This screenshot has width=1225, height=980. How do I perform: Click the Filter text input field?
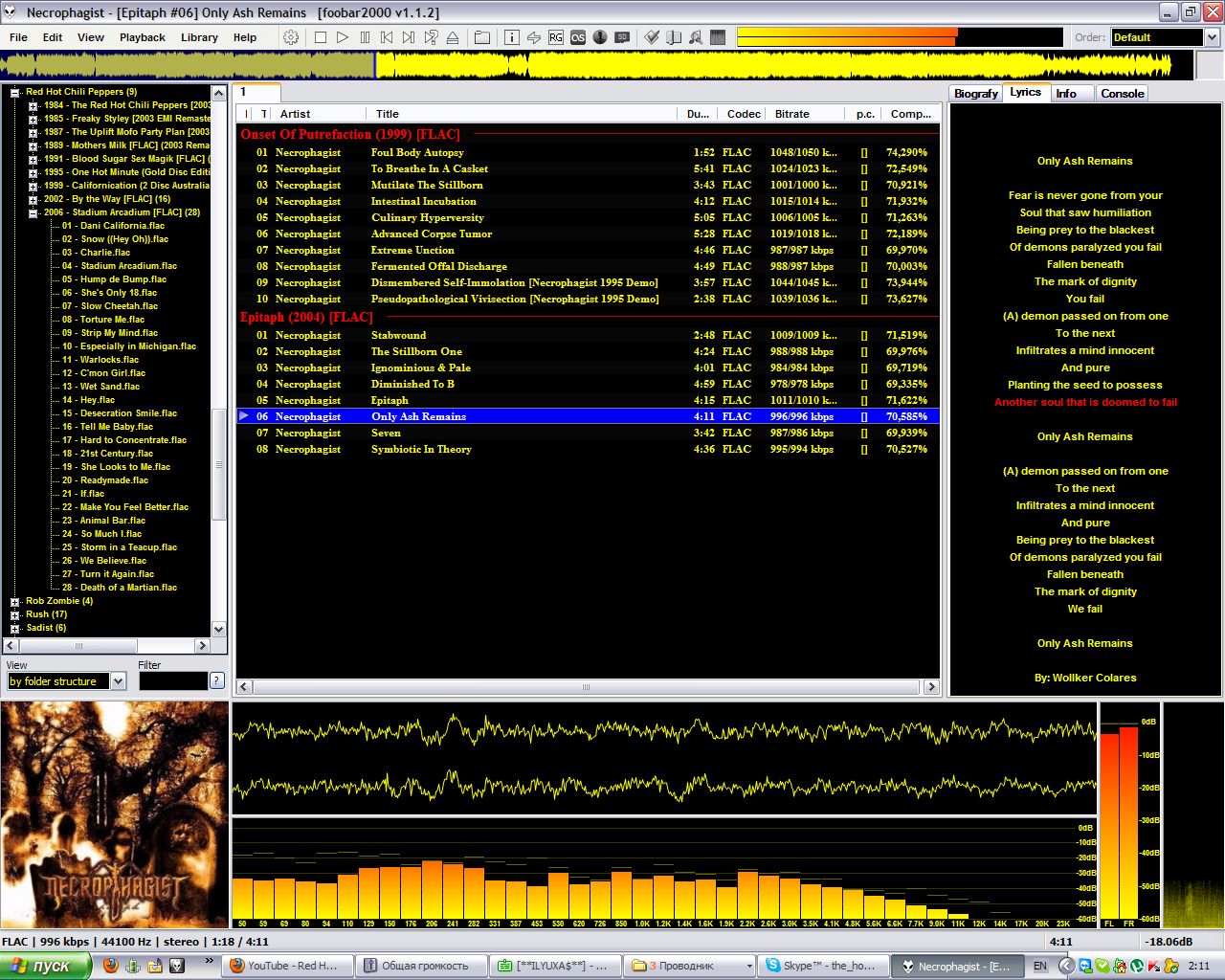[172, 681]
